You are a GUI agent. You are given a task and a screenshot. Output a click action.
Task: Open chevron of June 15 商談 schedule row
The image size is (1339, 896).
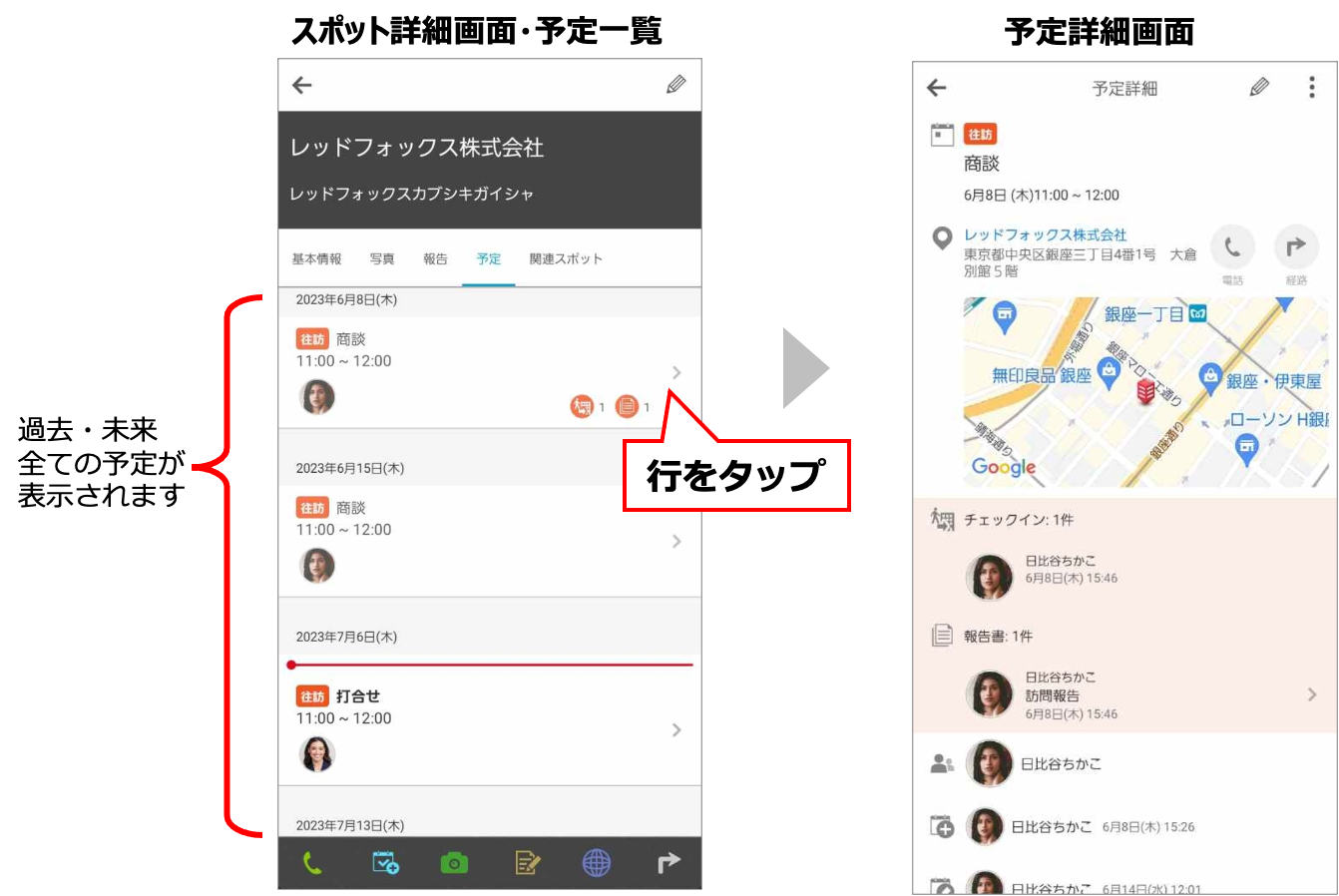[x=676, y=541]
